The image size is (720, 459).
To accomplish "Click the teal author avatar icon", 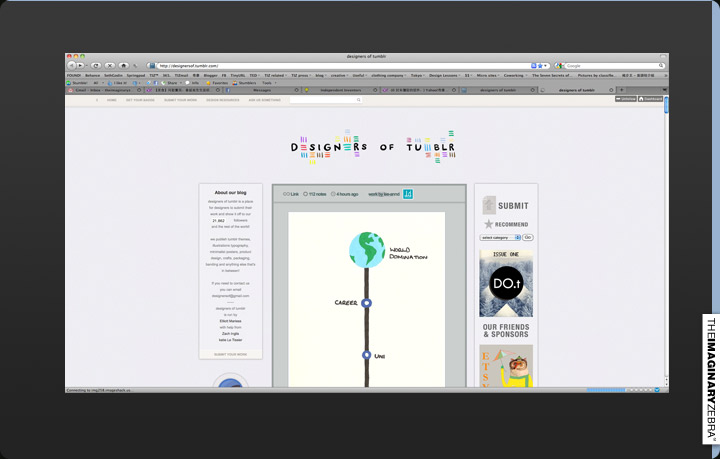I will tap(408, 193).
